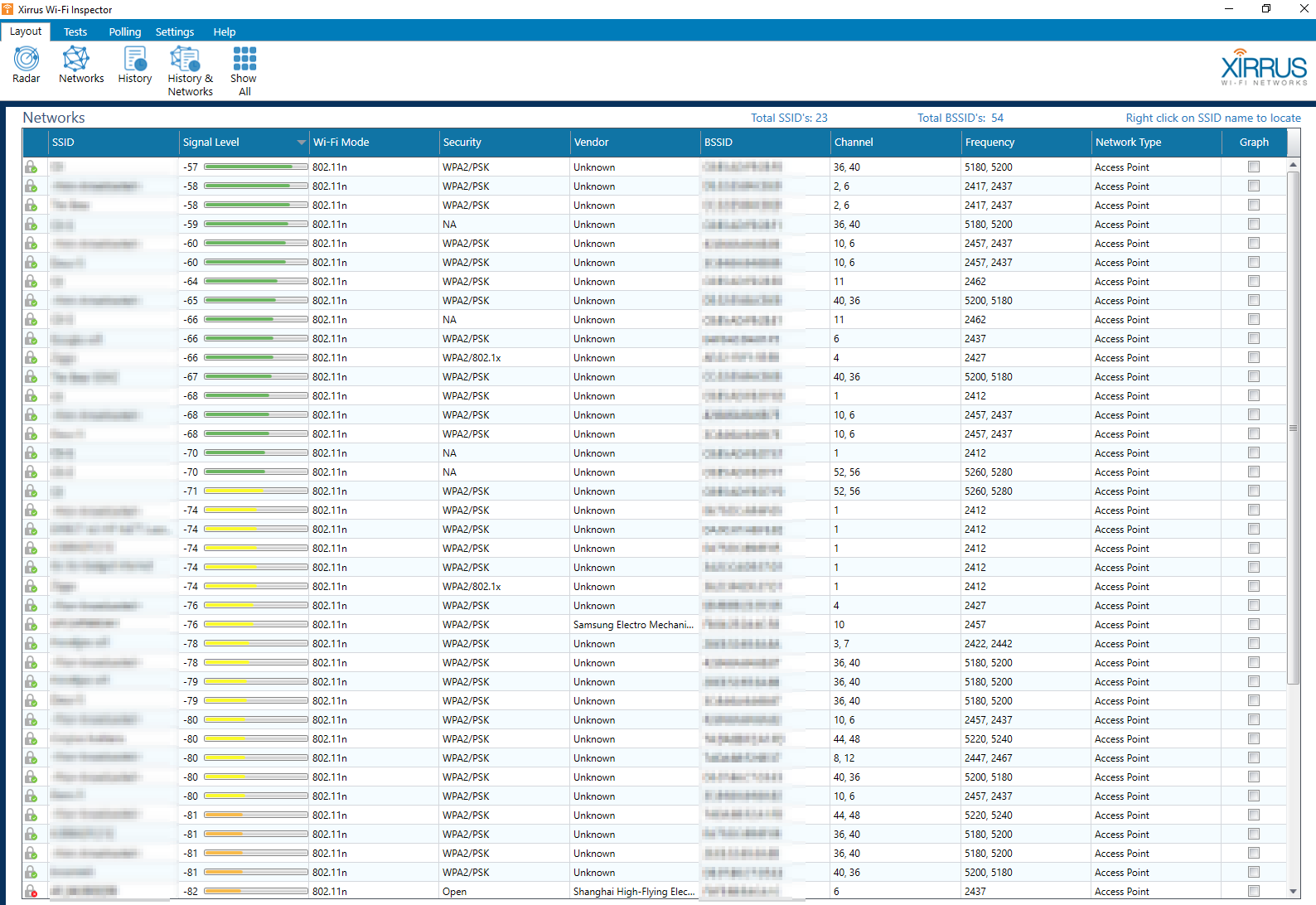The width and height of the screenshot is (1316, 905).
Task: Check Graph box for Samsung Electro Mechanics row
Action: 1254,624
